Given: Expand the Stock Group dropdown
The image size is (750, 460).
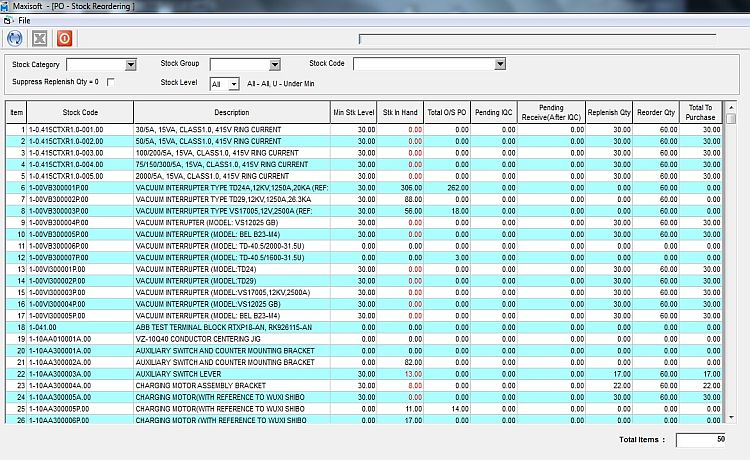Looking at the screenshot, I should pyautogui.click(x=274, y=65).
